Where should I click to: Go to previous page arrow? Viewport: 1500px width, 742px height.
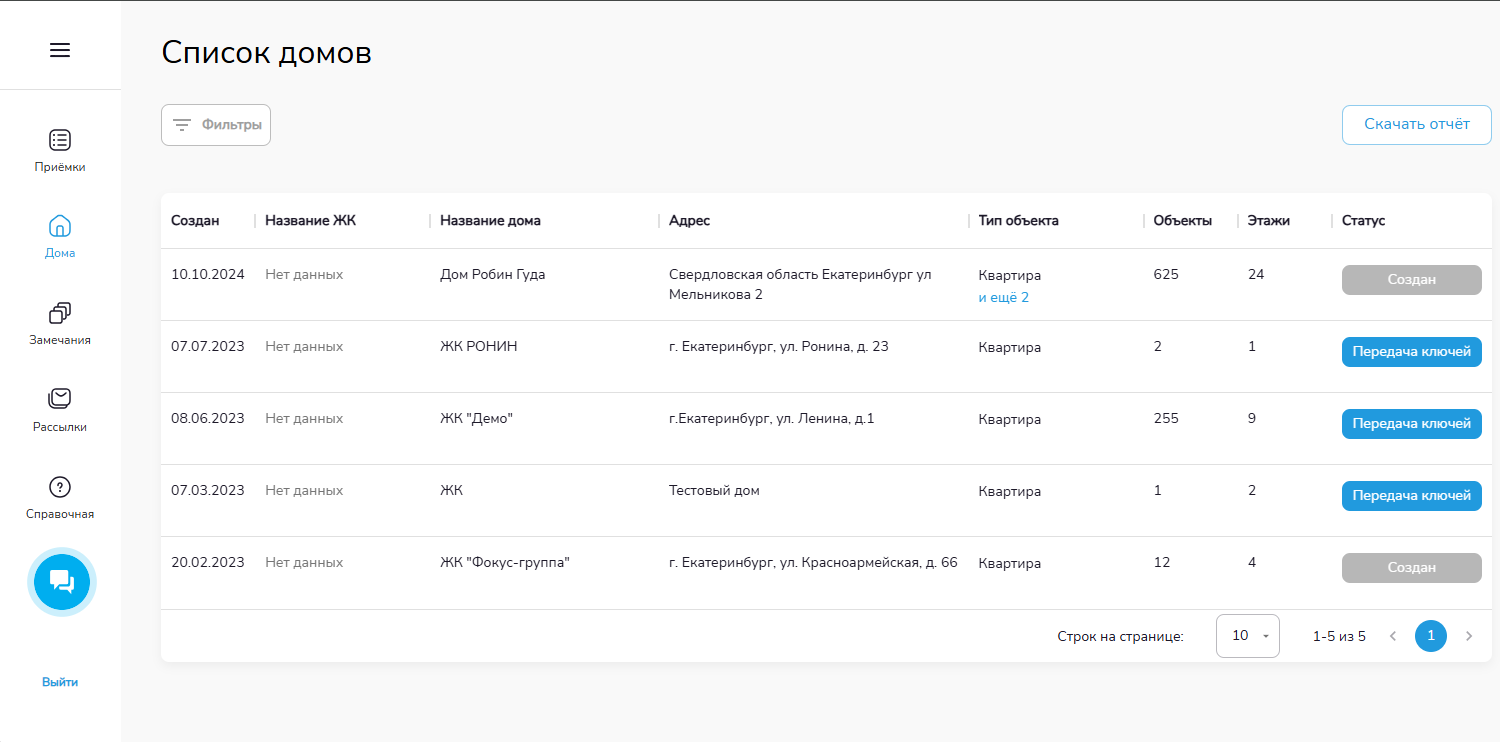click(x=1393, y=636)
